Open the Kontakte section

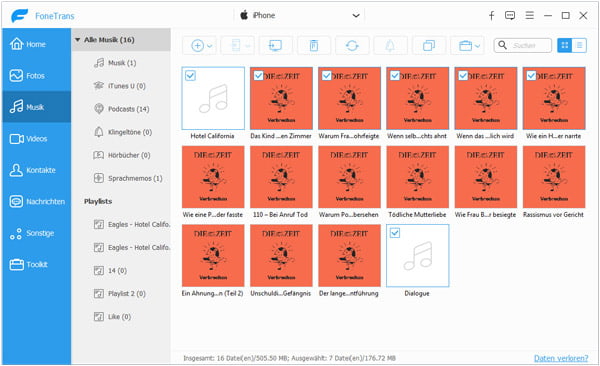(x=36, y=170)
